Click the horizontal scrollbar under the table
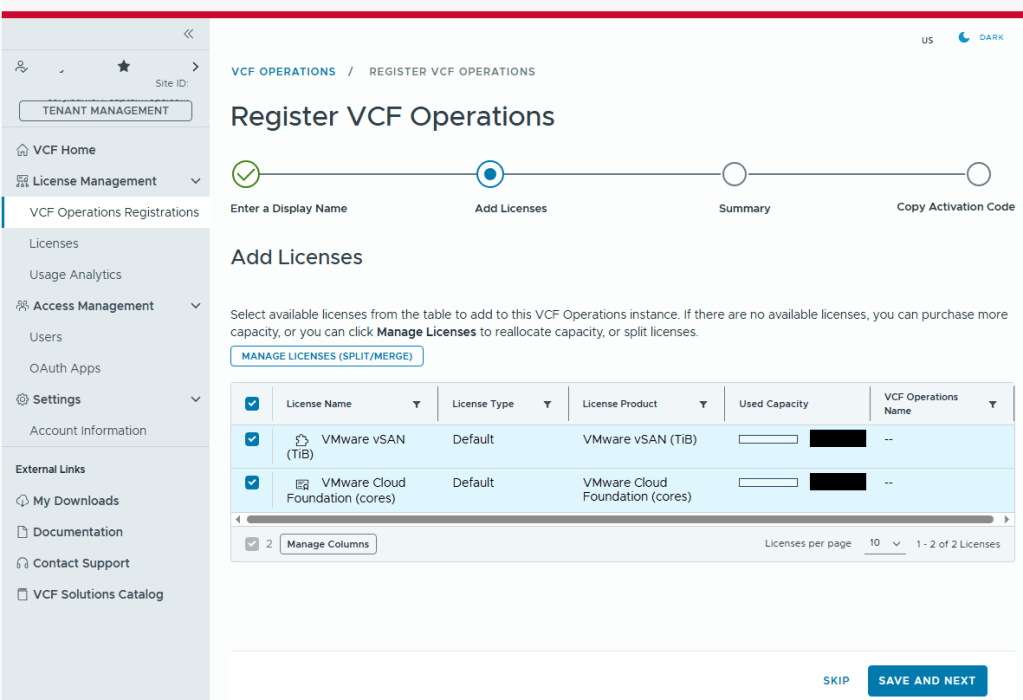Viewport: 1023px width, 700px height. click(x=619, y=520)
